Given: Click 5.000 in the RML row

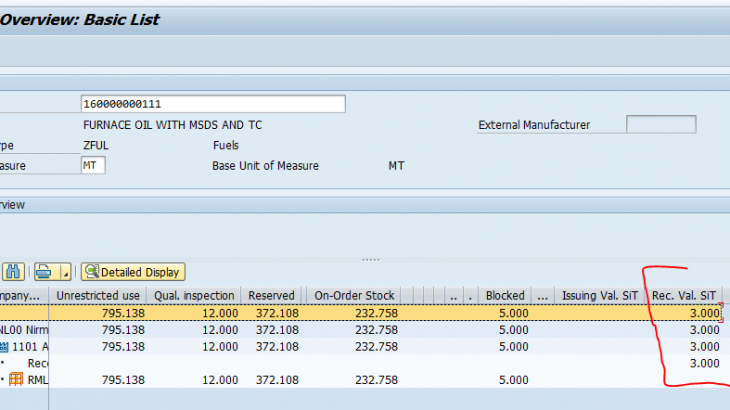Looking at the screenshot, I should (514, 380).
